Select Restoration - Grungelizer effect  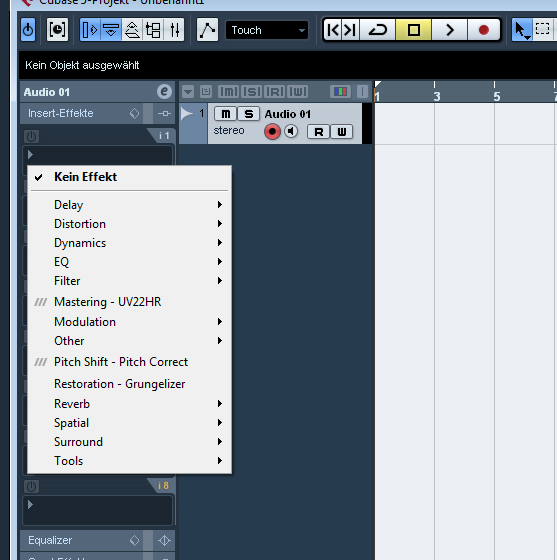129,384
